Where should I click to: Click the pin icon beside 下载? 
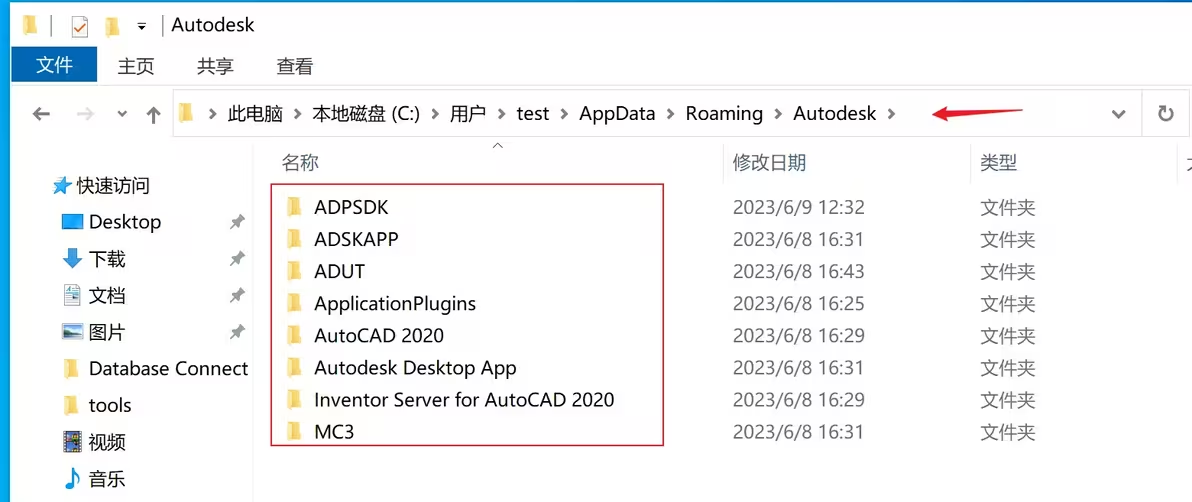coord(237,259)
